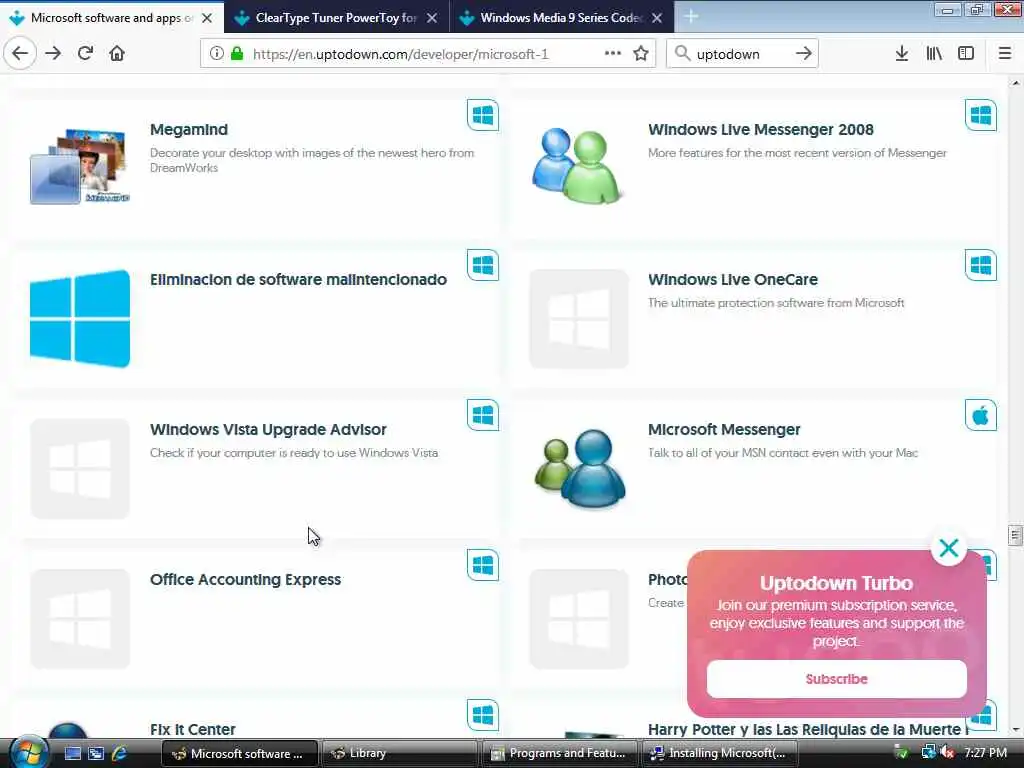1024x768 pixels.
Task: Open the Microsoft Messenger link
Action: click(724, 430)
